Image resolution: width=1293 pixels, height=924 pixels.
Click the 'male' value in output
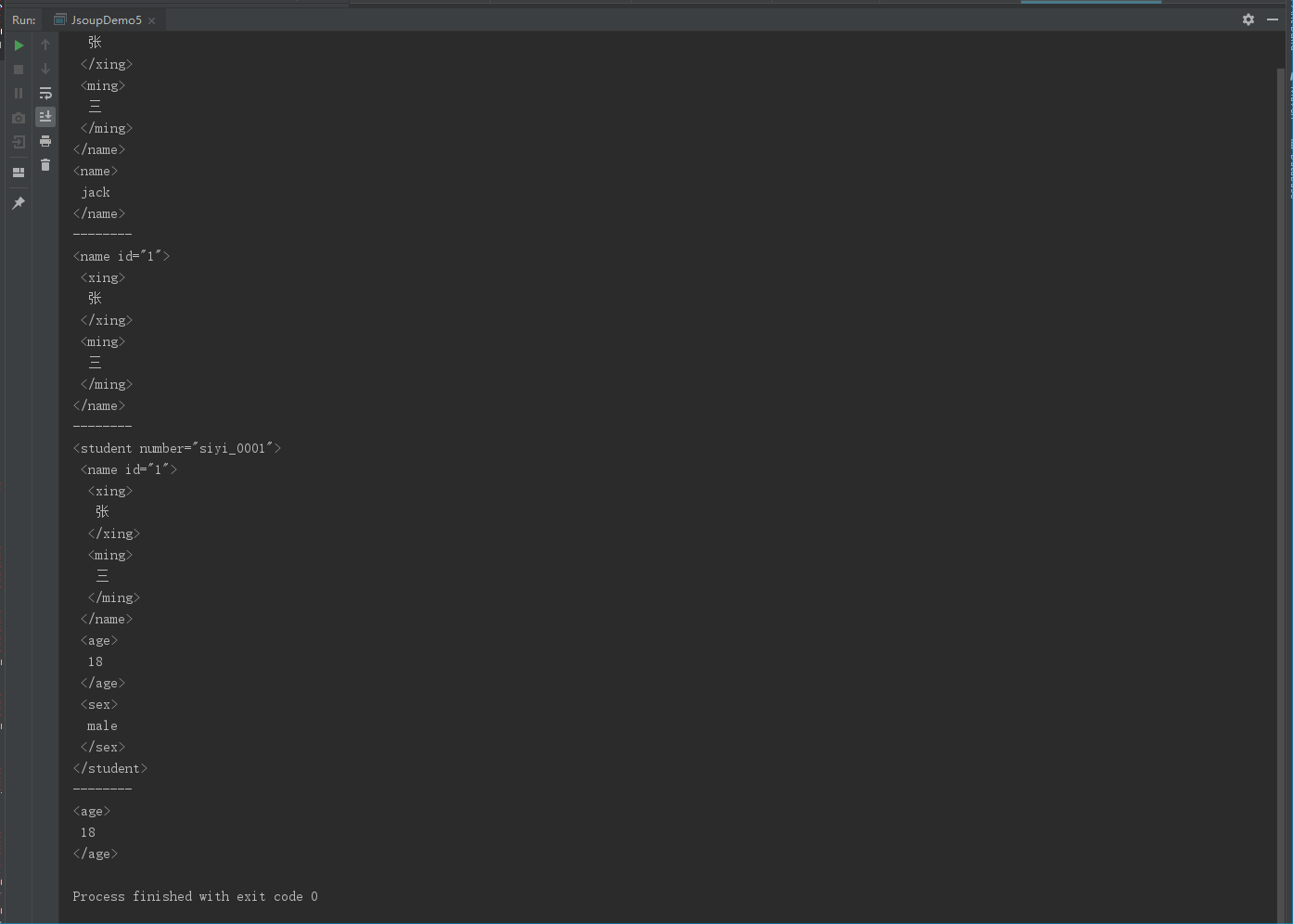click(x=103, y=725)
